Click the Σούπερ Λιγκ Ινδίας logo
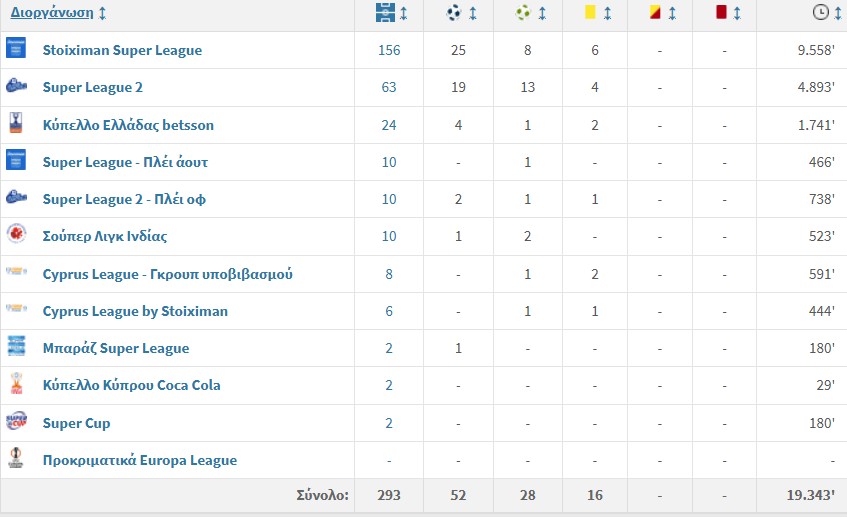Screen dimensions: 847x517 point(16,234)
